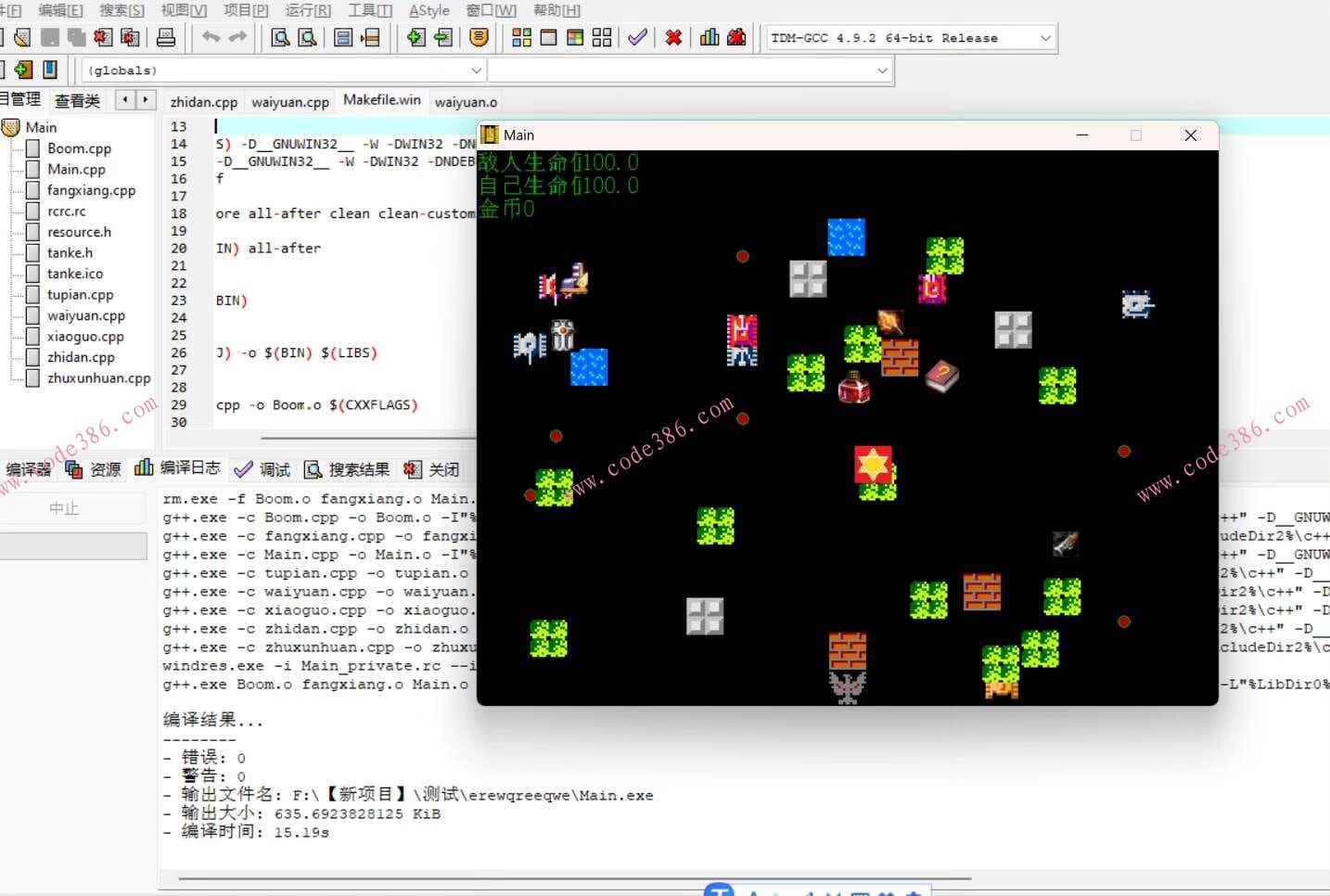Screen dimensions: 1330x896
Task: Switch to the waiyuan.cpp editor tab
Action: pyautogui.click(x=290, y=102)
